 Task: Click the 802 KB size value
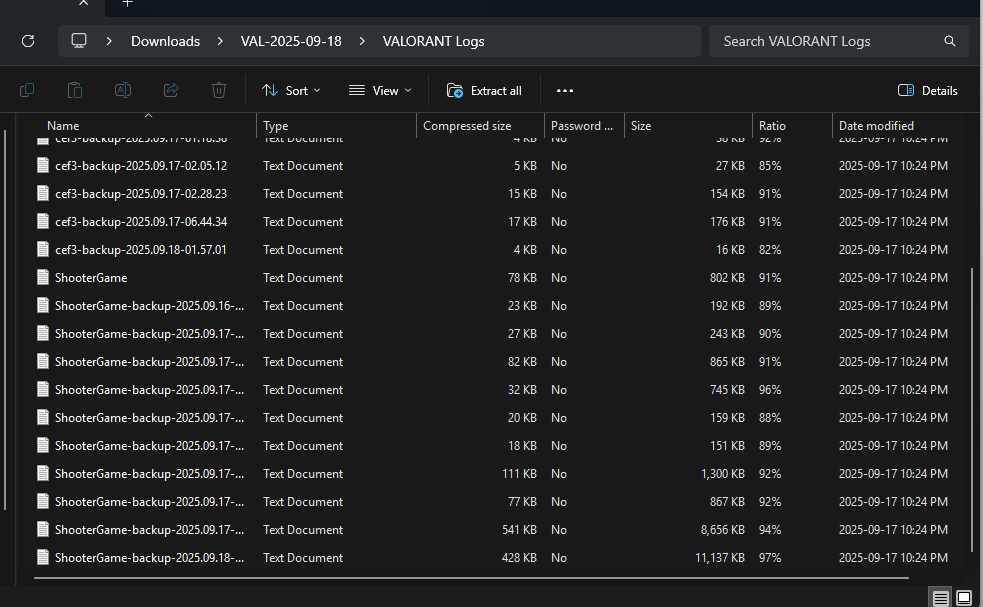click(727, 277)
